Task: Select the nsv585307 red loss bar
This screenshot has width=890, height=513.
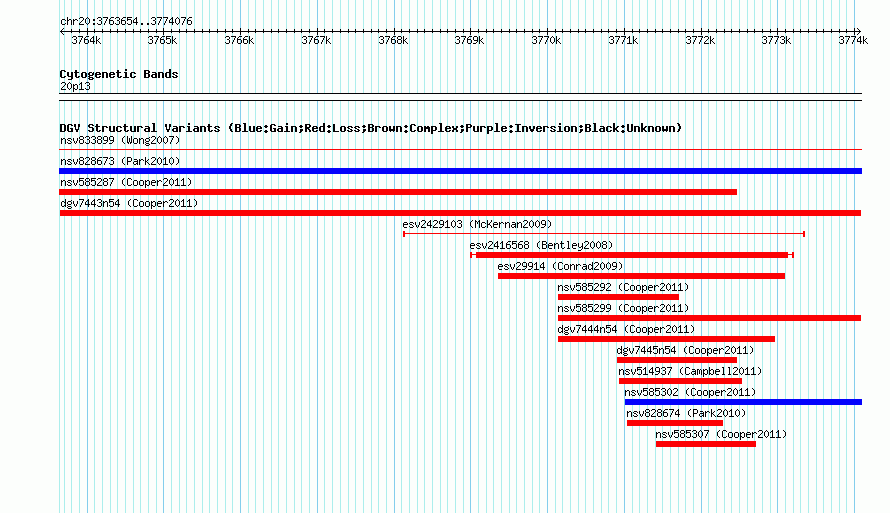Action: pyautogui.click(x=706, y=444)
